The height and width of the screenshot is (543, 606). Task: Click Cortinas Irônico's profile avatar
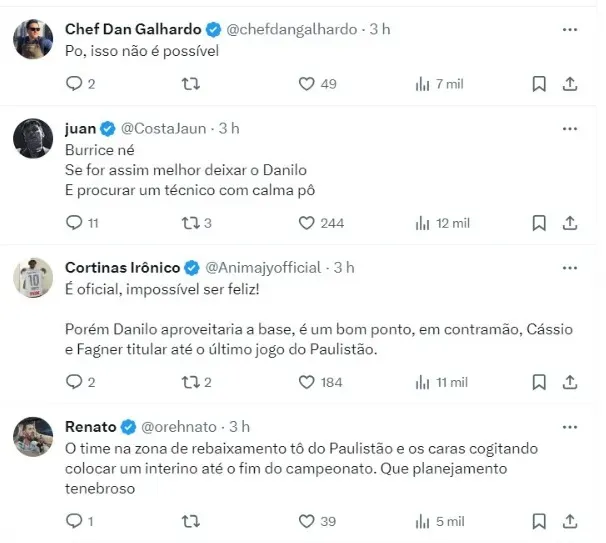coord(33,279)
